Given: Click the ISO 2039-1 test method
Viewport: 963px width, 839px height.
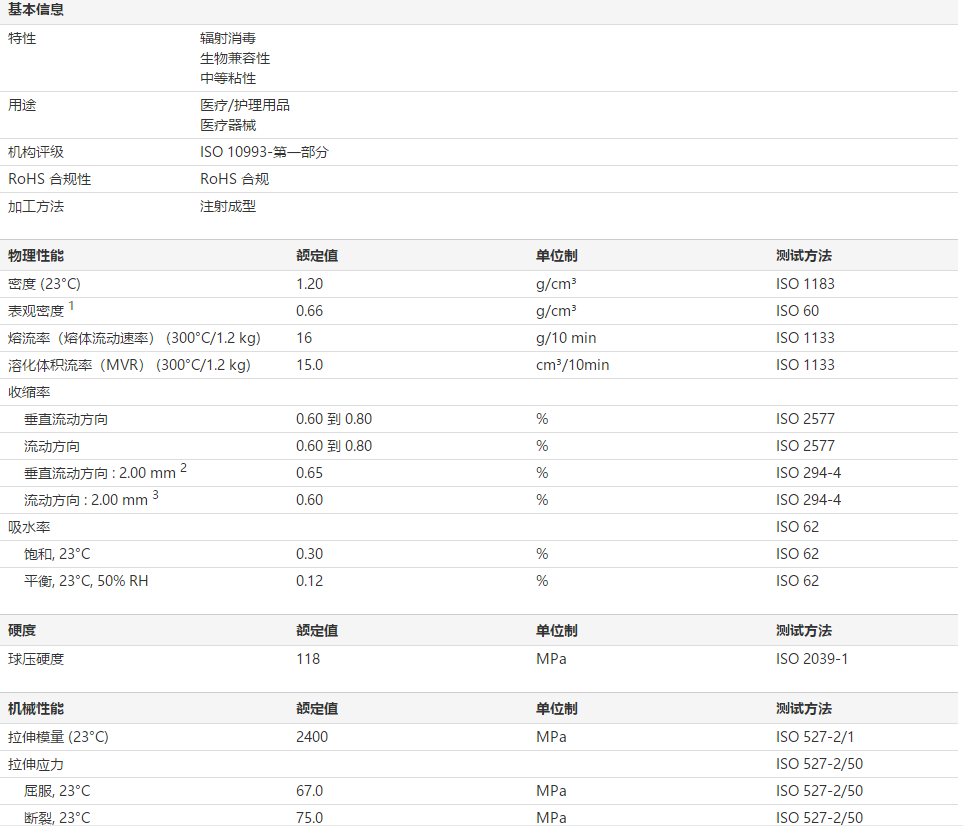Looking at the screenshot, I should [x=812, y=659].
